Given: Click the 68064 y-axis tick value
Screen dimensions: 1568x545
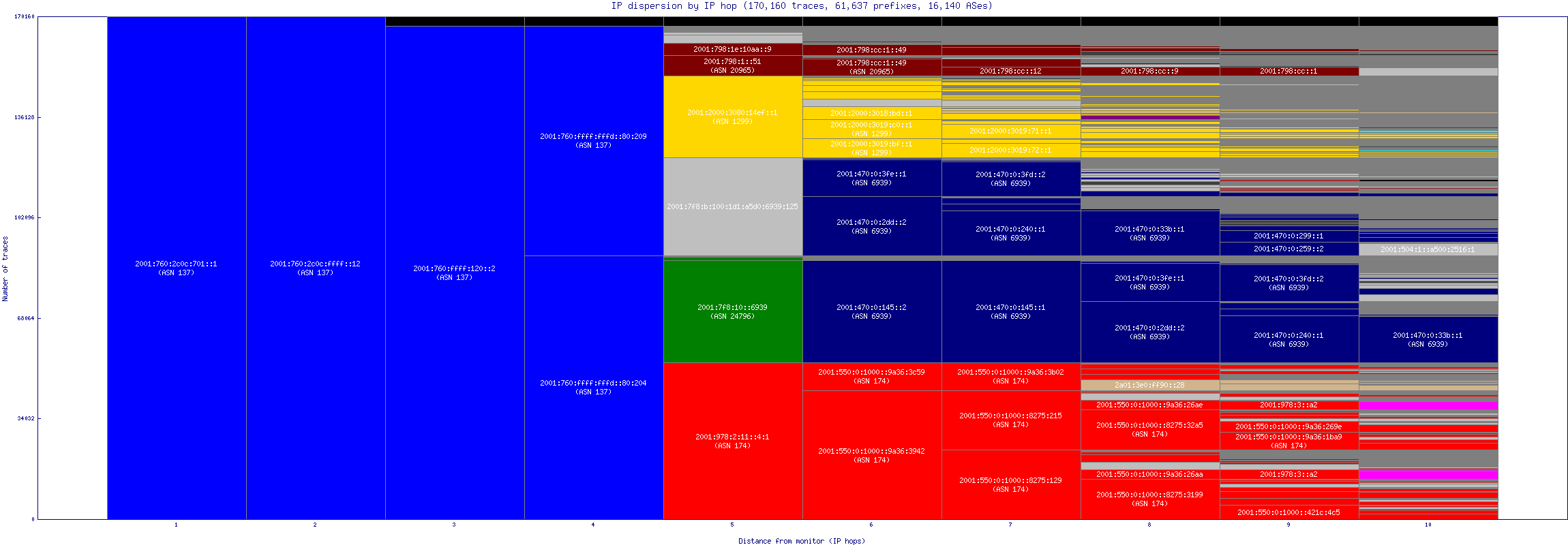Looking at the screenshot, I should 26,318.
